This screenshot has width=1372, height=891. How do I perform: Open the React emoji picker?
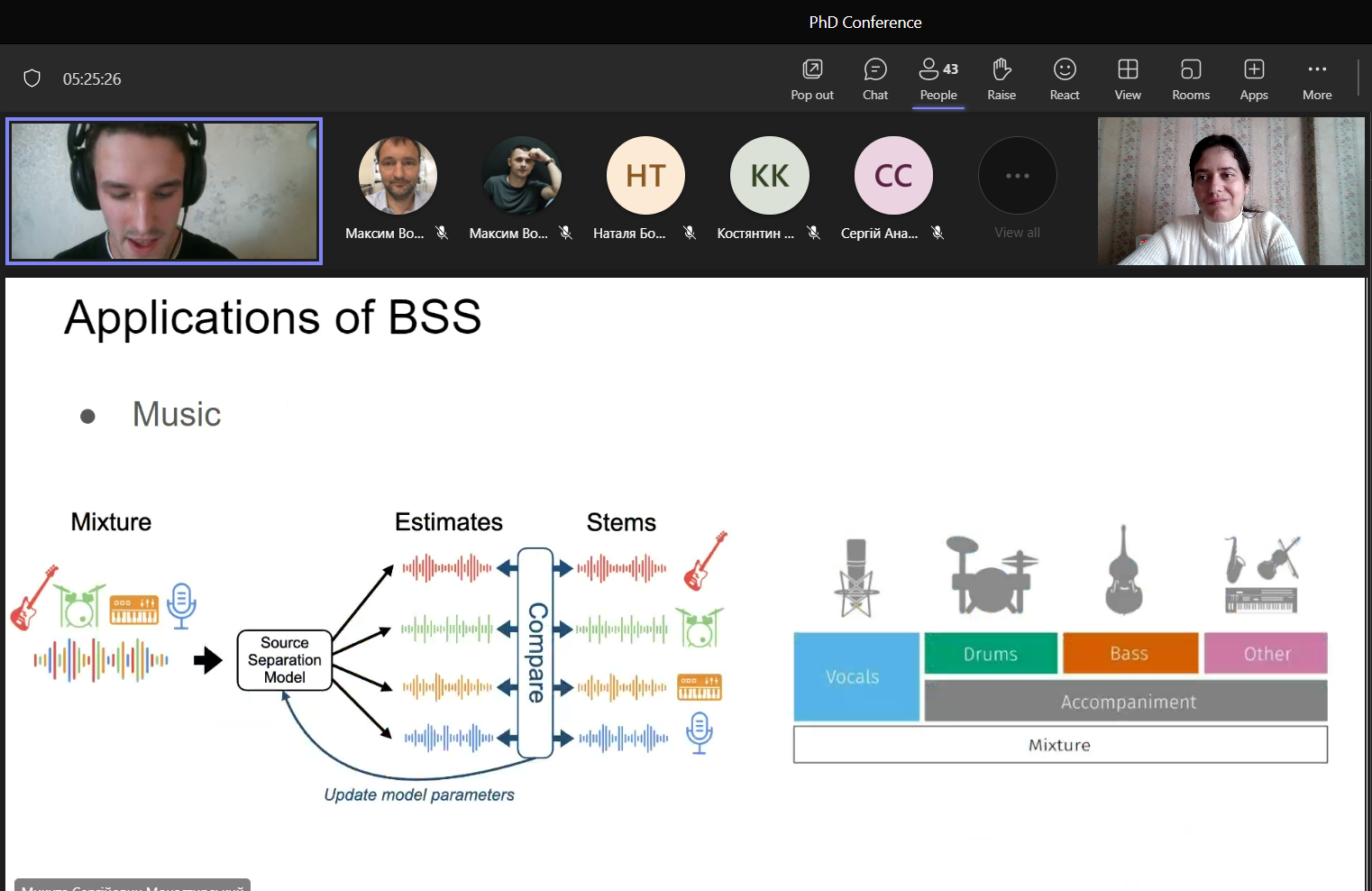tap(1064, 79)
